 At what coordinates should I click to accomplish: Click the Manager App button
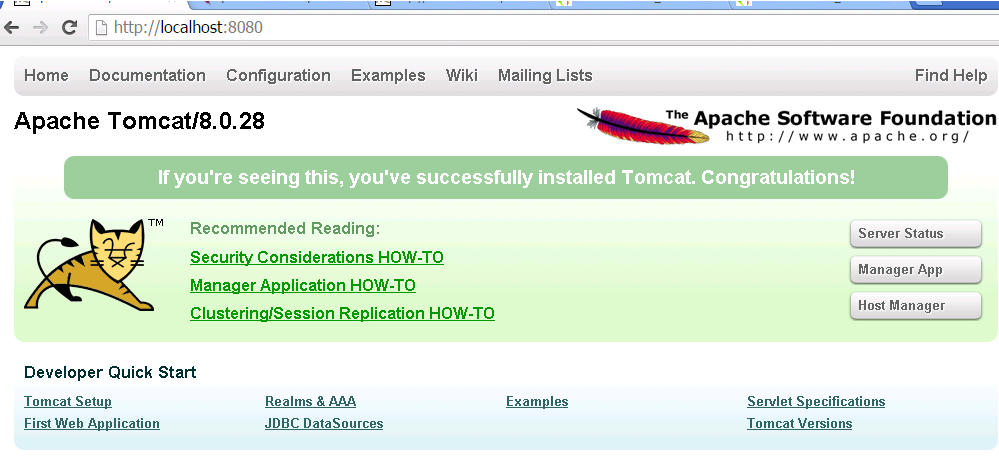click(x=916, y=270)
